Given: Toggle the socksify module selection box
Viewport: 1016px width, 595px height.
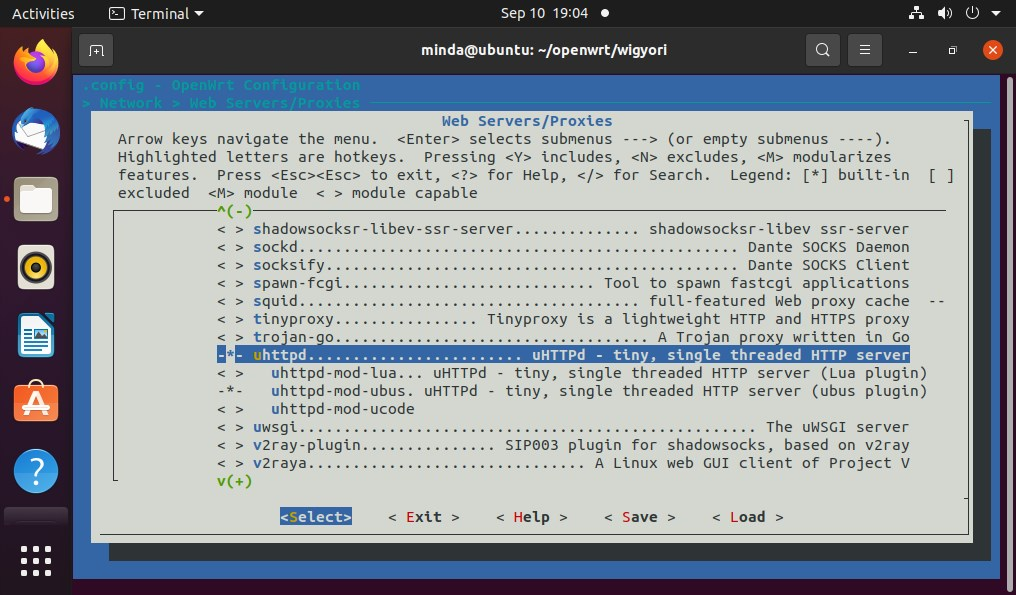Looking at the screenshot, I should 231,265.
